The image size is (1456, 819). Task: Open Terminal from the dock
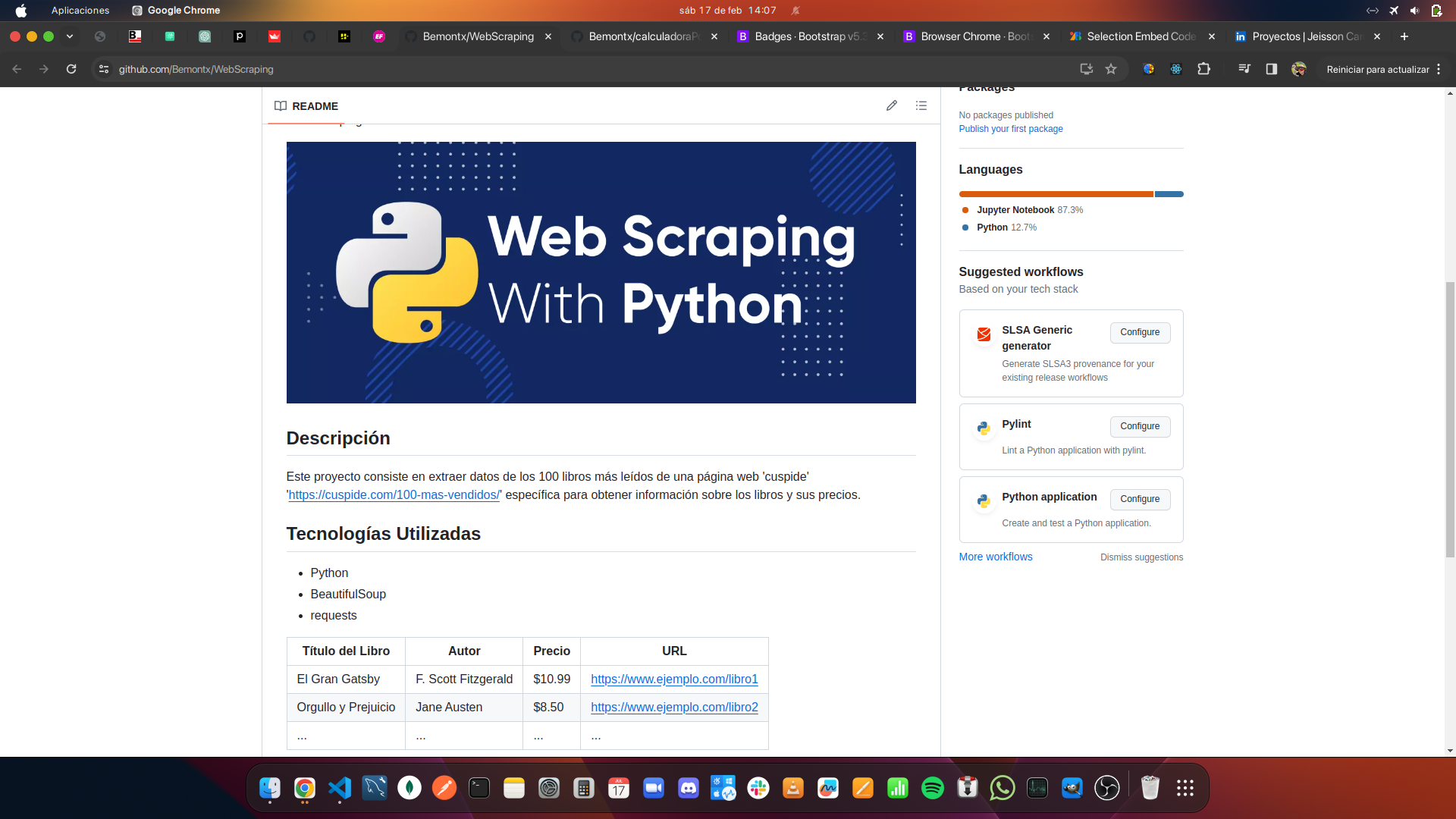479,788
